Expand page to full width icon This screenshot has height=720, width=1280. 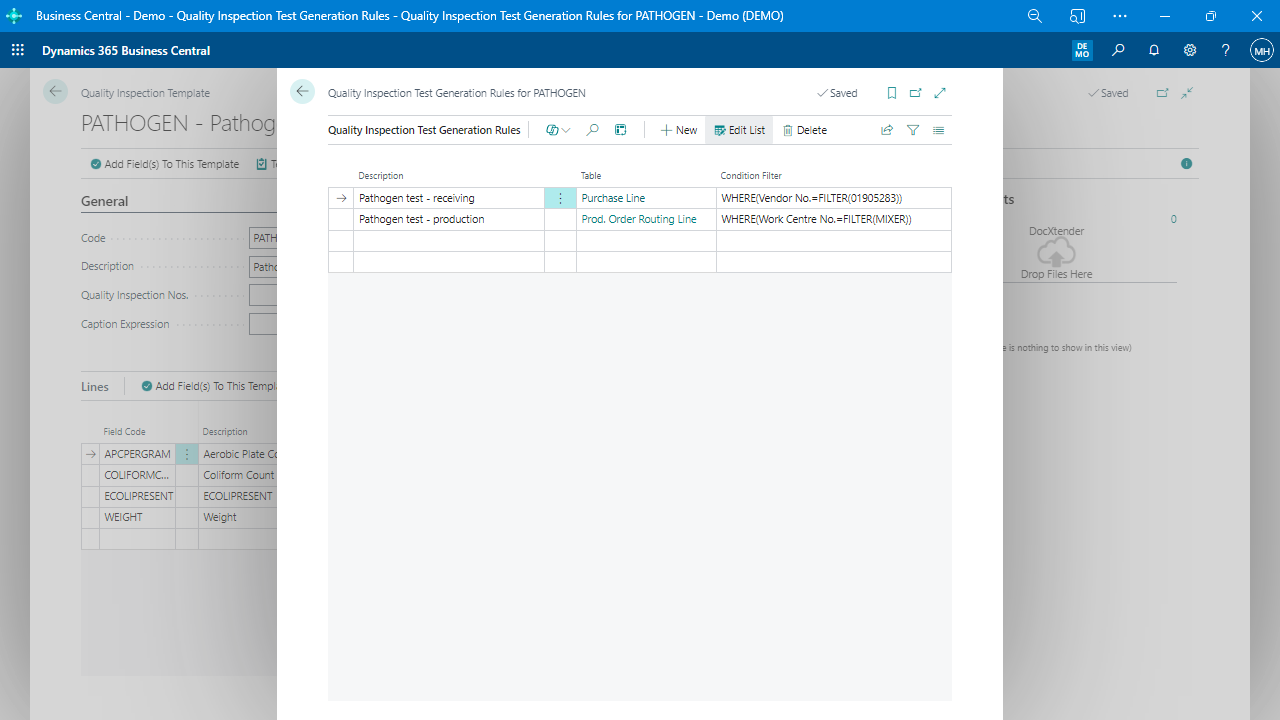940,93
